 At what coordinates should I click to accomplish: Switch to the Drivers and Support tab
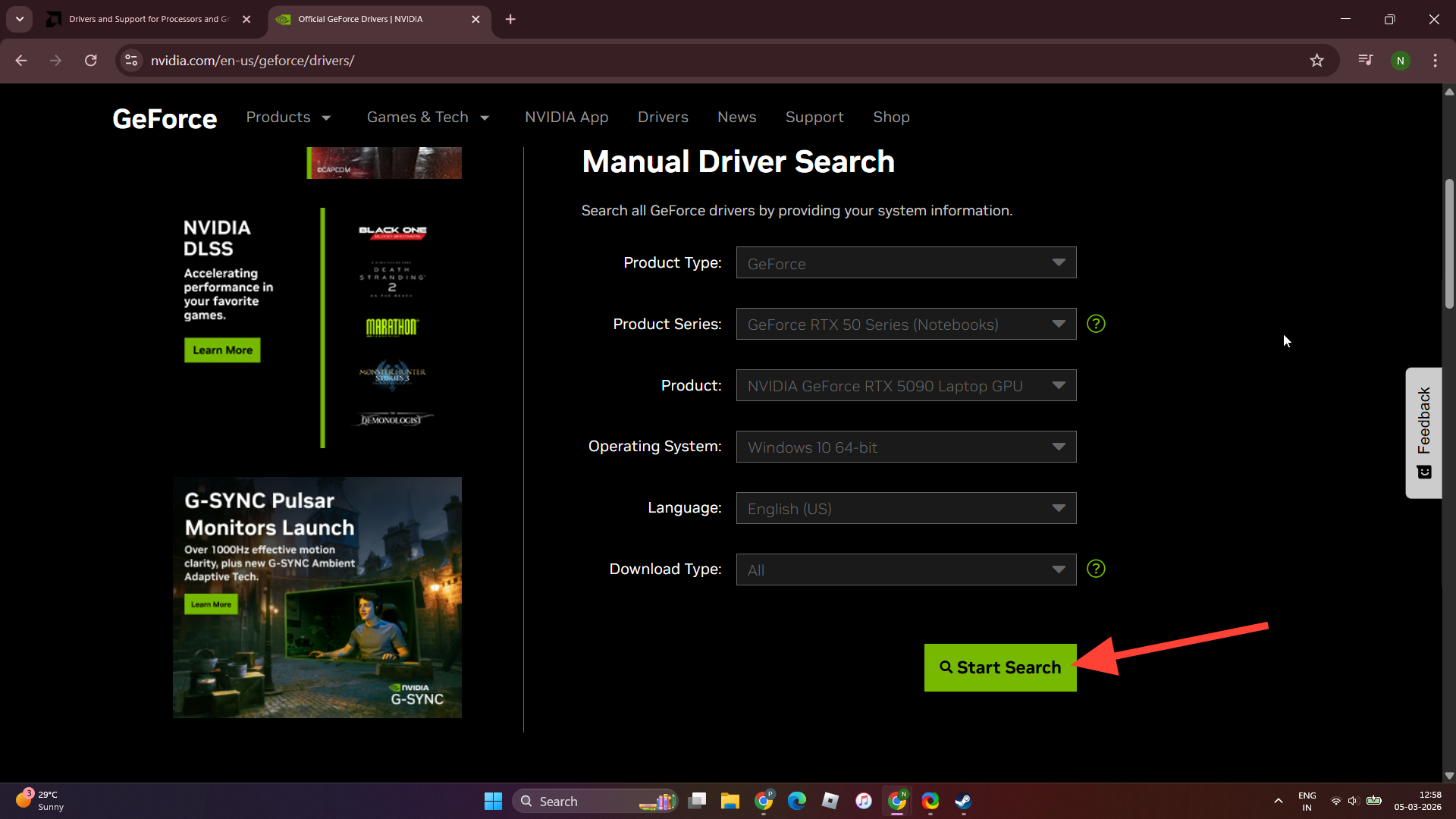click(148, 19)
